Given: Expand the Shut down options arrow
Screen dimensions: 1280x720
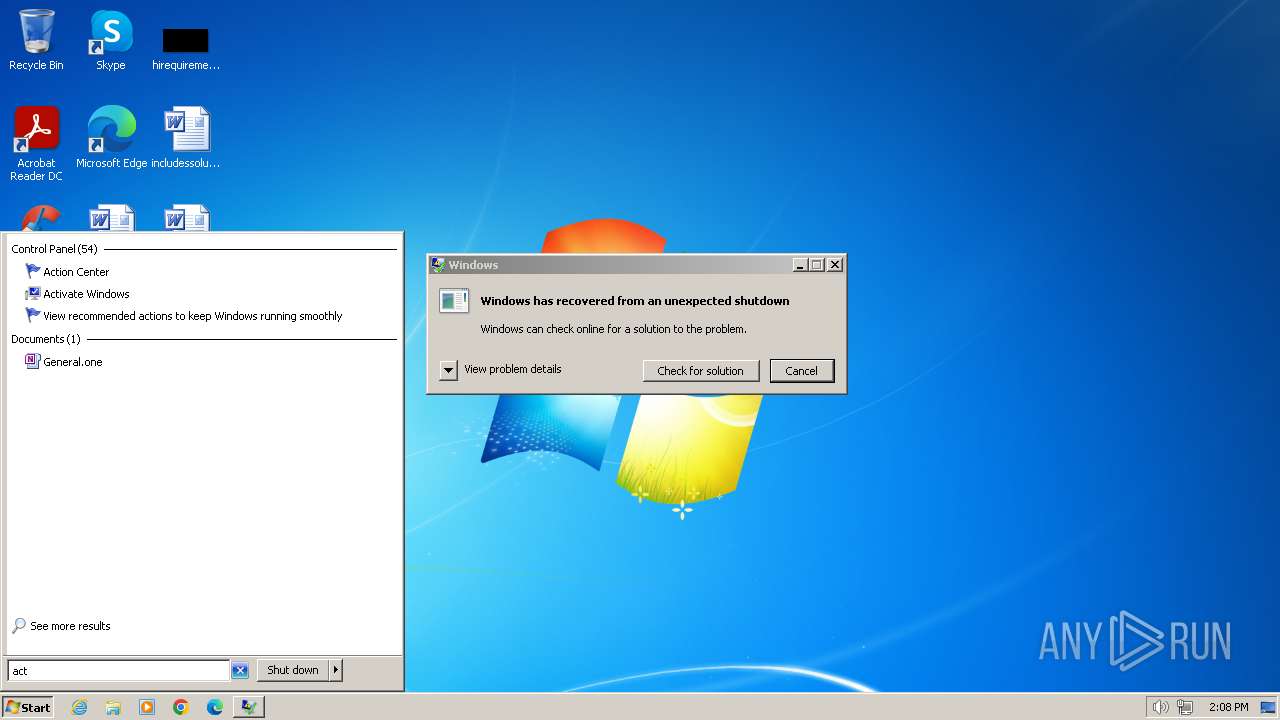Looking at the screenshot, I should click(x=336, y=670).
